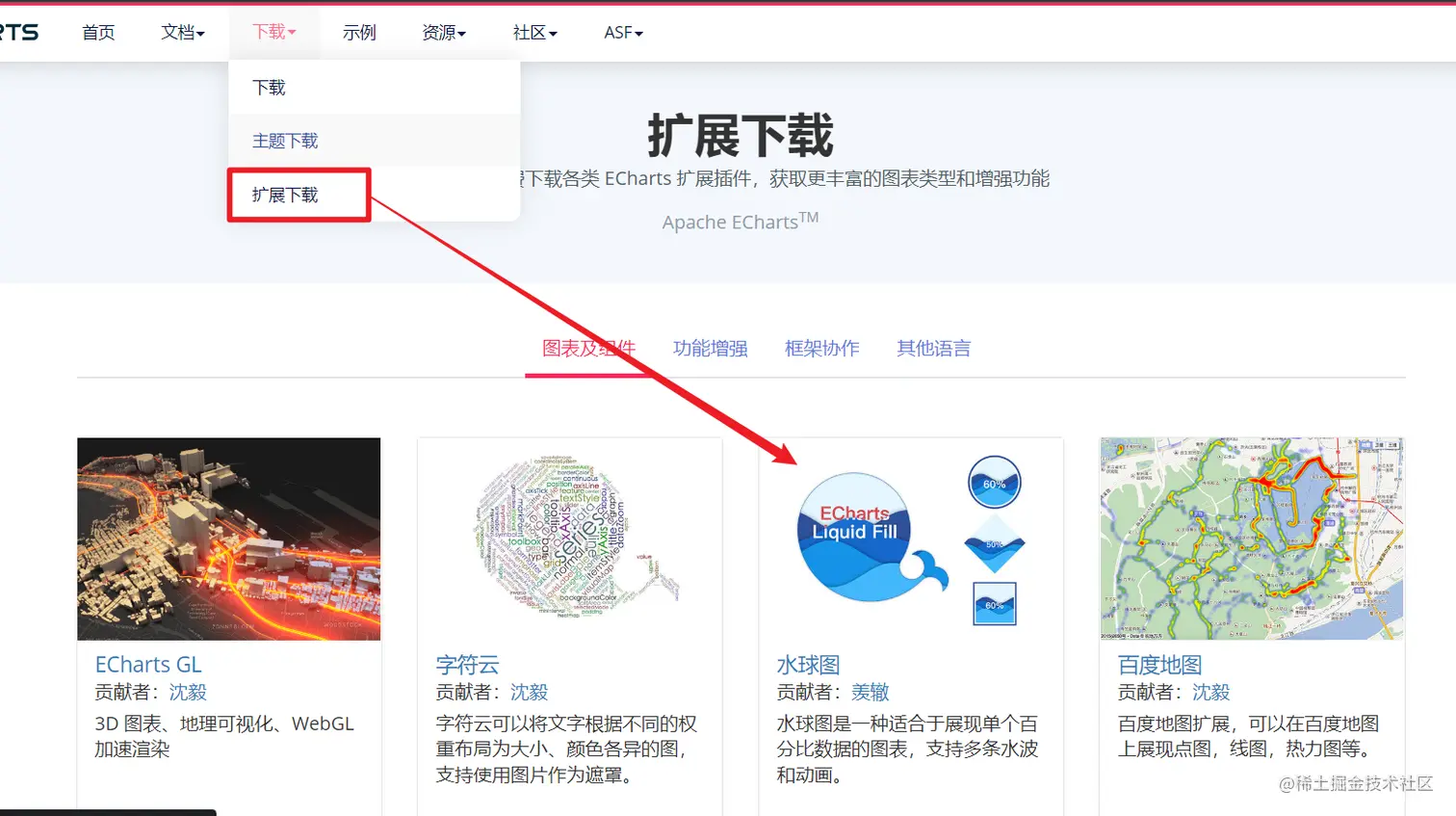This screenshot has width=1456, height=816.
Task: Open contributor 羡辙 under 水球图
Action: pos(870,693)
